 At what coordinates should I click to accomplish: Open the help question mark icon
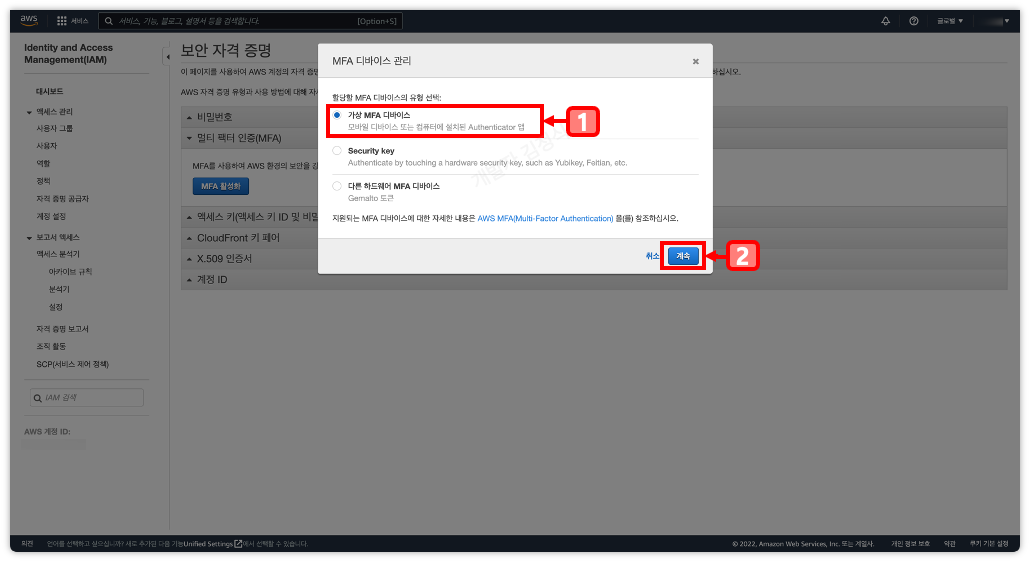point(914,21)
